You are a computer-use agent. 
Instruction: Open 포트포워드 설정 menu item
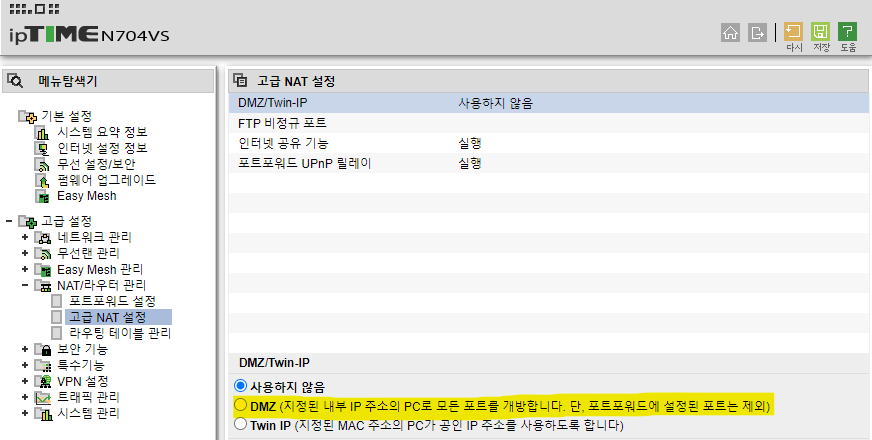(x=112, y=301)
